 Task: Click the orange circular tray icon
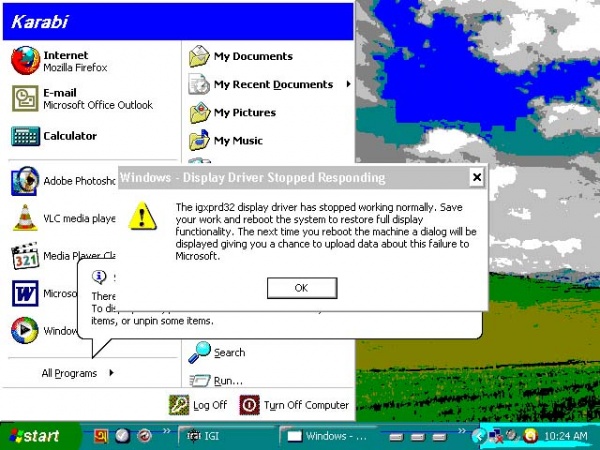pyautogui.click(x=530, y=435)
